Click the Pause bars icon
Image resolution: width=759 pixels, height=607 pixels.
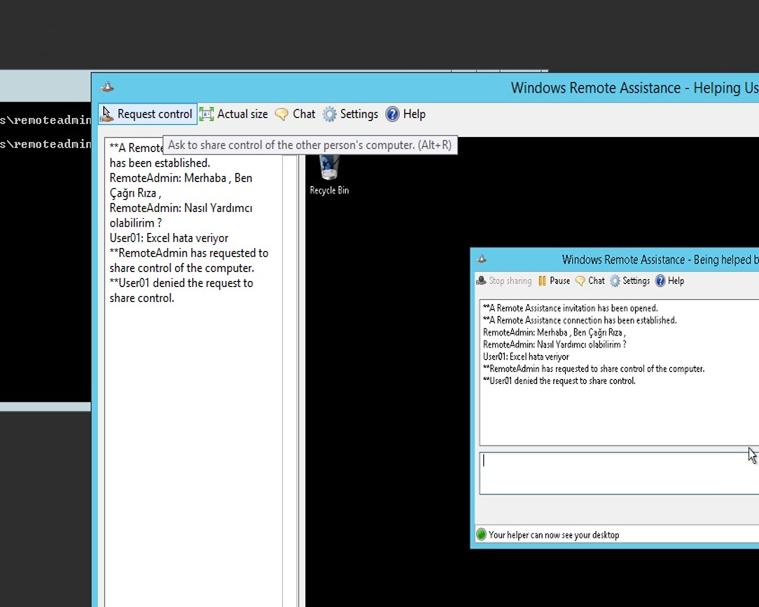[542, 281]
